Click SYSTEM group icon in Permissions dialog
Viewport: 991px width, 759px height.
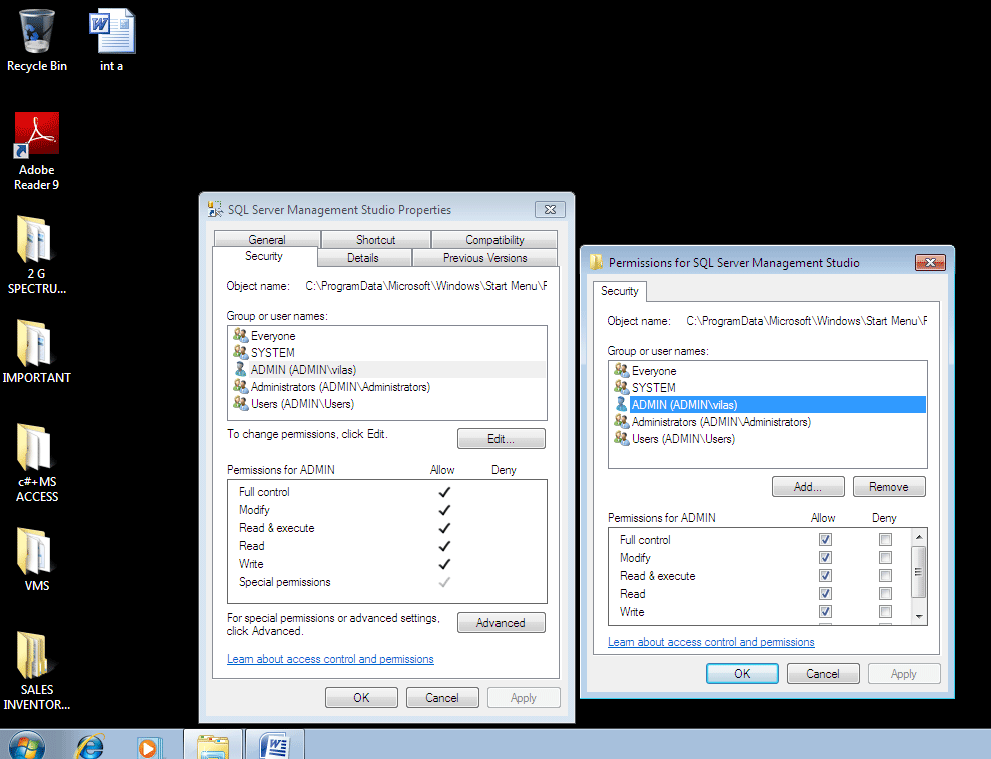621,387
